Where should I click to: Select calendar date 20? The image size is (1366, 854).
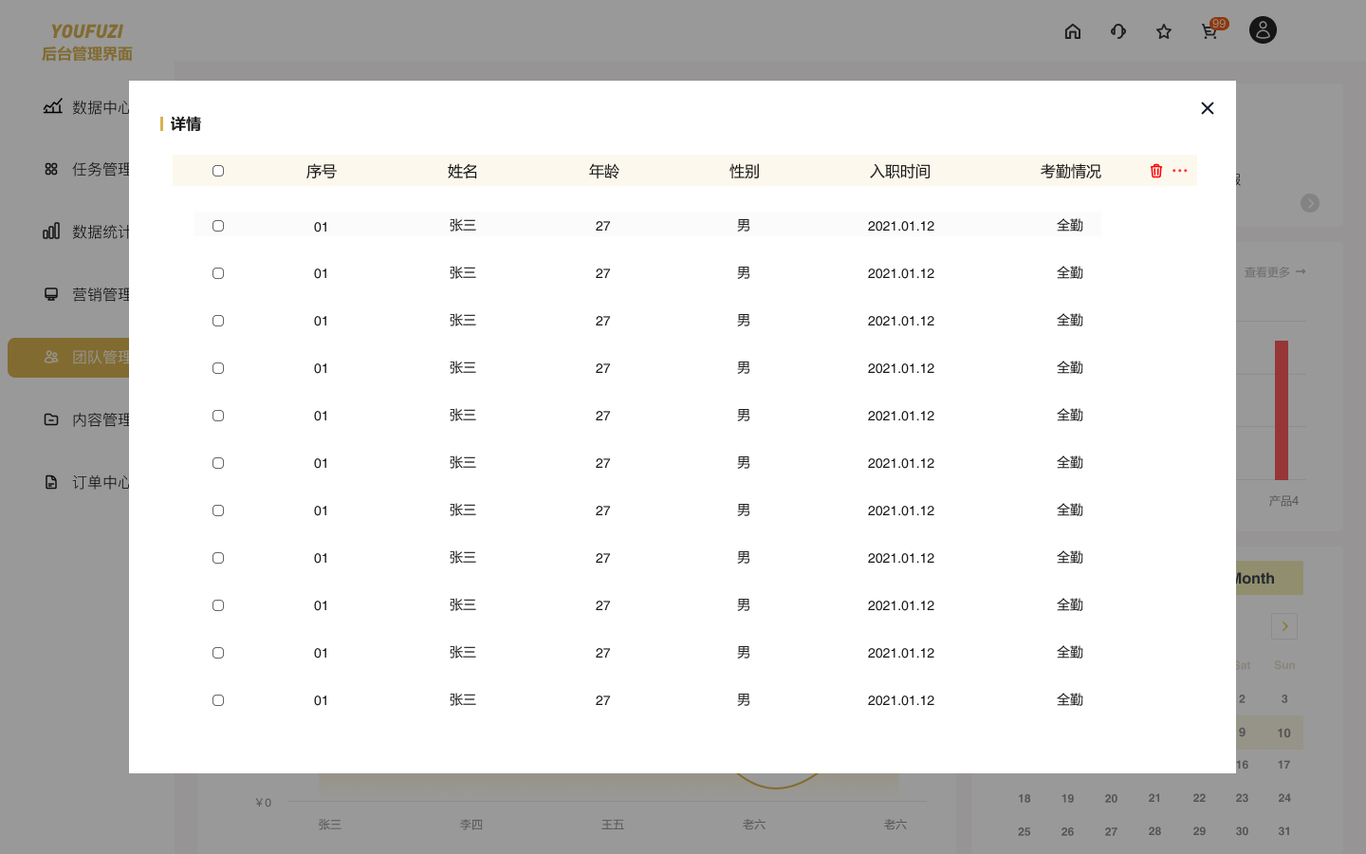1111,799
